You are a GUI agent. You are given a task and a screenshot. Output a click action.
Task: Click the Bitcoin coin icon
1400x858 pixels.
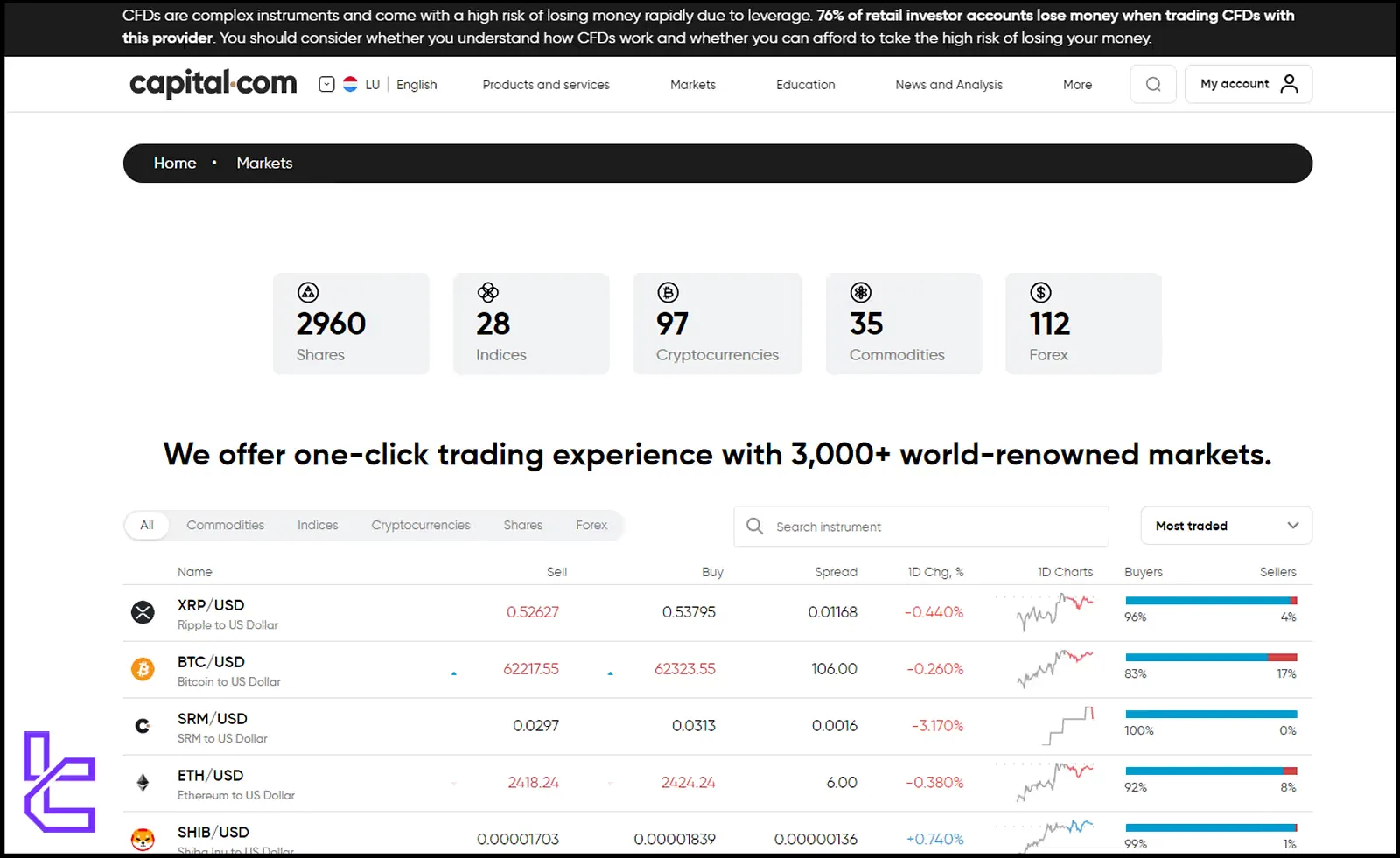143,669
